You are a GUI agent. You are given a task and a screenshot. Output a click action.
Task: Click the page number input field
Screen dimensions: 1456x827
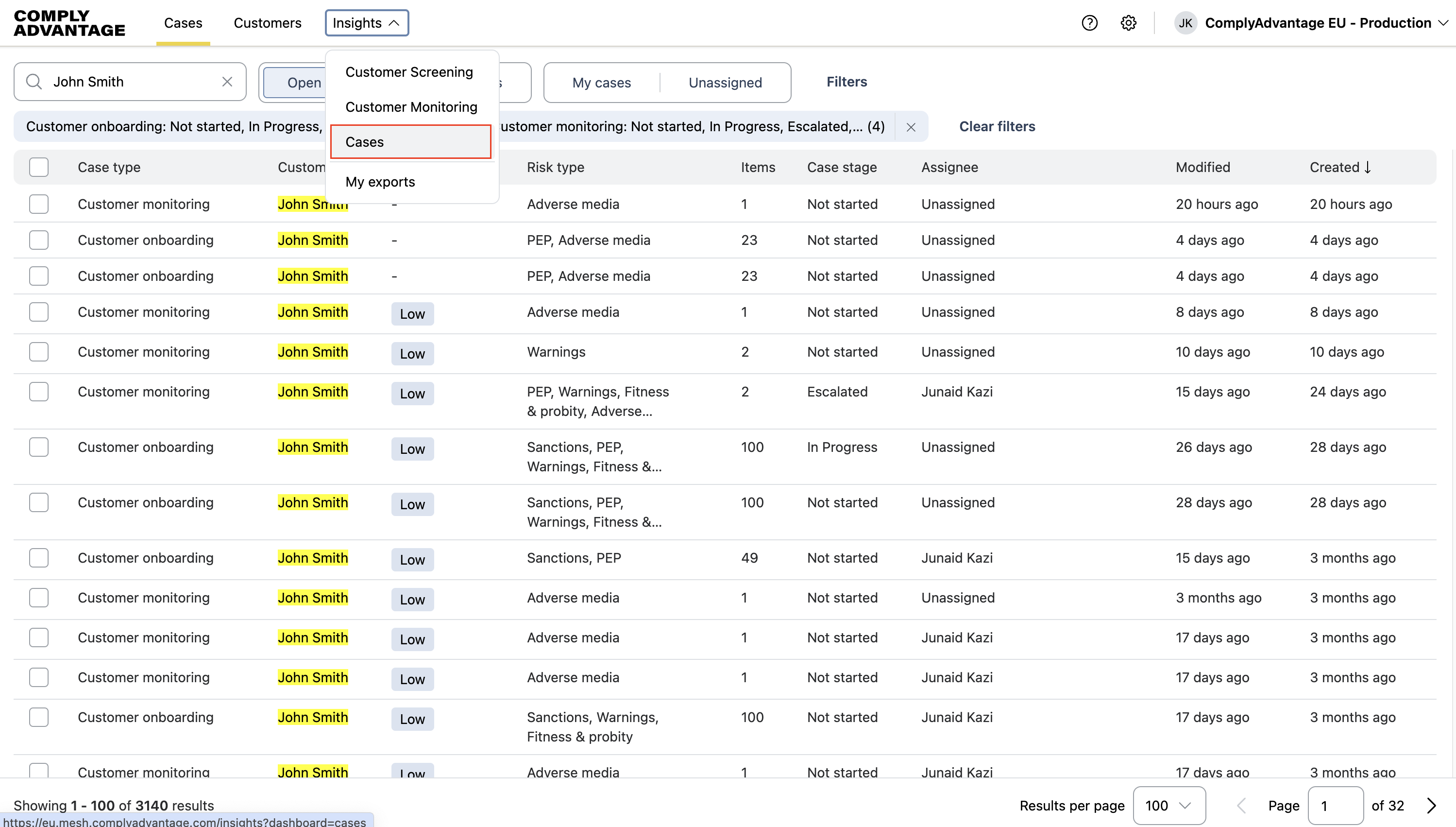(x=1334, y=806)
